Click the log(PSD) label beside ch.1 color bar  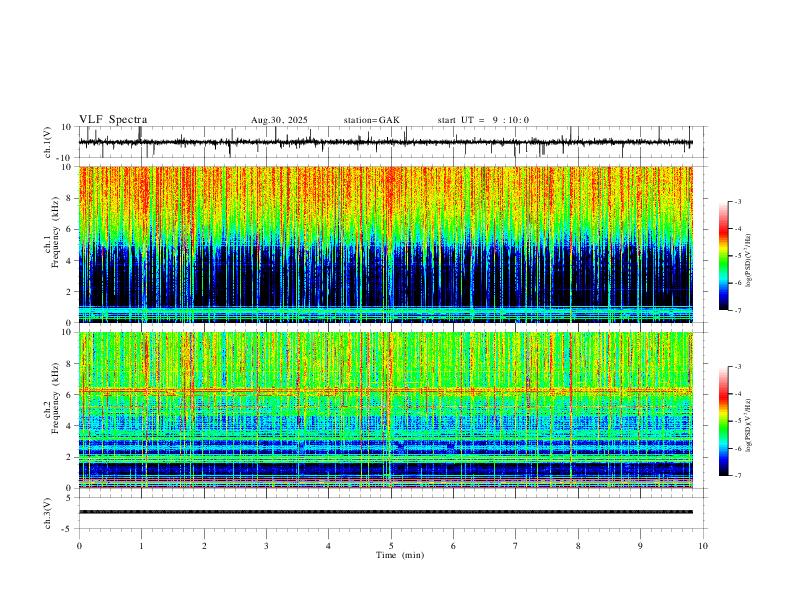[749, 260]
